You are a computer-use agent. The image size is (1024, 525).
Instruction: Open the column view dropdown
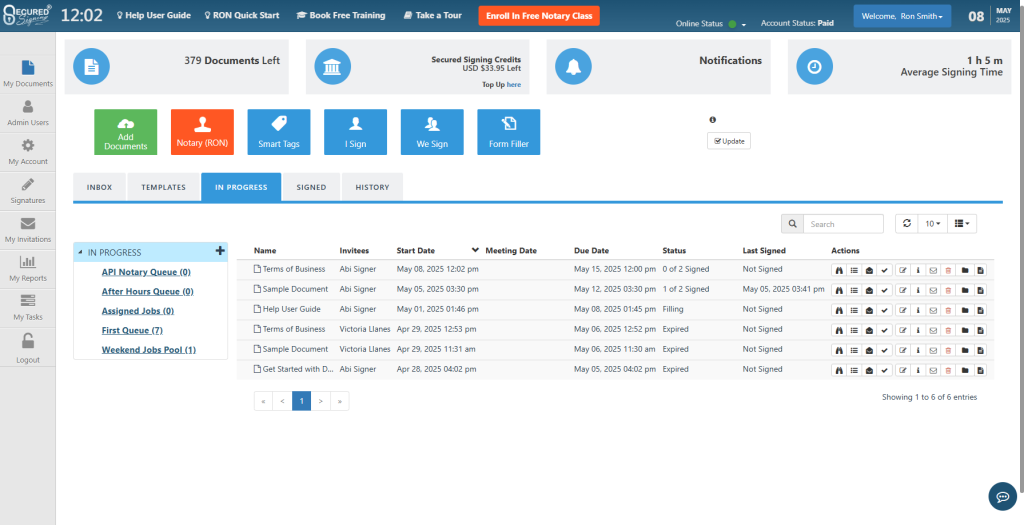(x=962, y=224)
